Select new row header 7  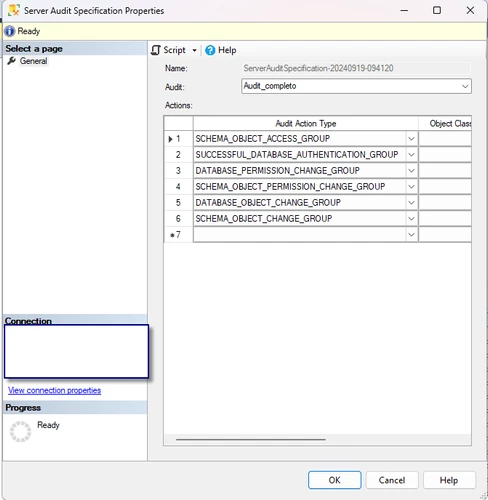pyautogui.click(x=178, y=235)
